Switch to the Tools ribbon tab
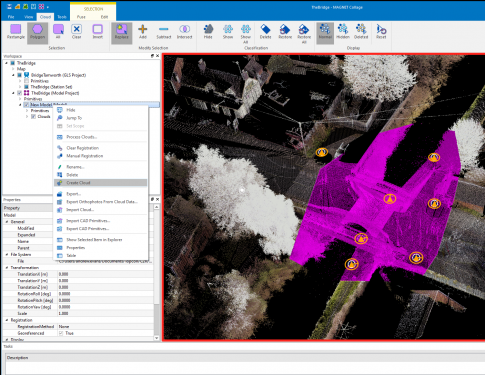Image resolution: width=485 pixels, height=375 pixels. (x=62, y=17)
